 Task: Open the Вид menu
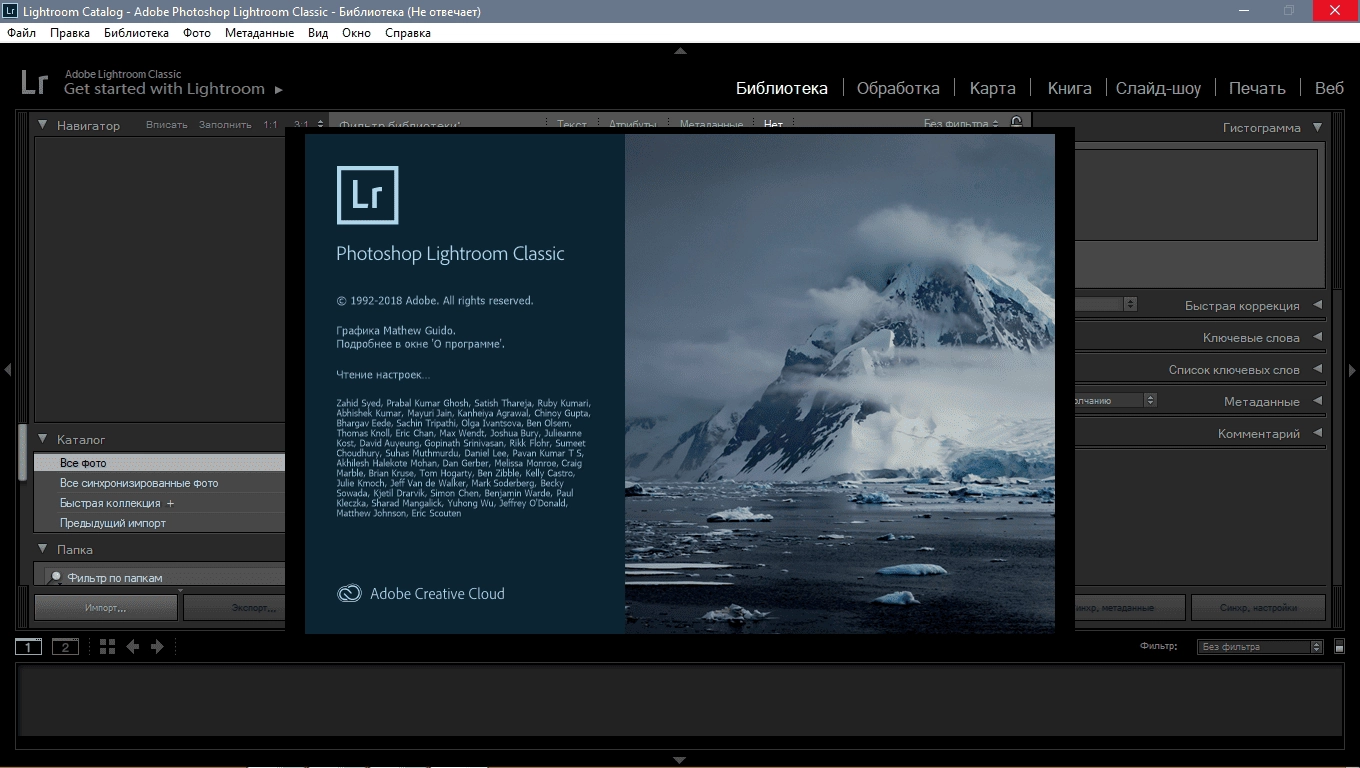(x=318, y=33)
